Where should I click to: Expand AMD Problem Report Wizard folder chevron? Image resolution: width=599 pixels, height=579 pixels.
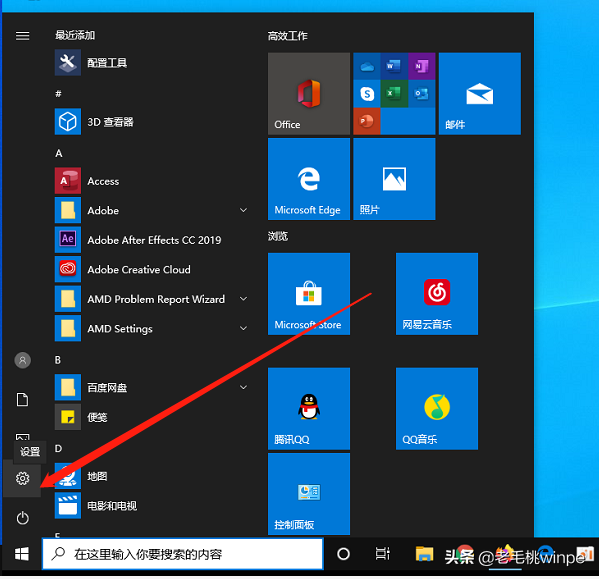243,299
